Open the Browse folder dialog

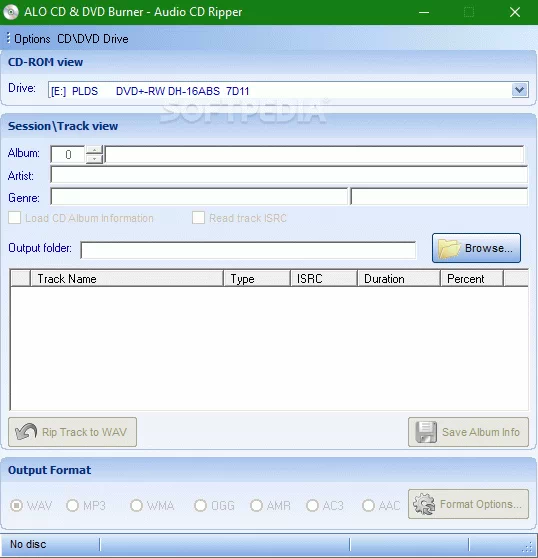pos(476,248)
